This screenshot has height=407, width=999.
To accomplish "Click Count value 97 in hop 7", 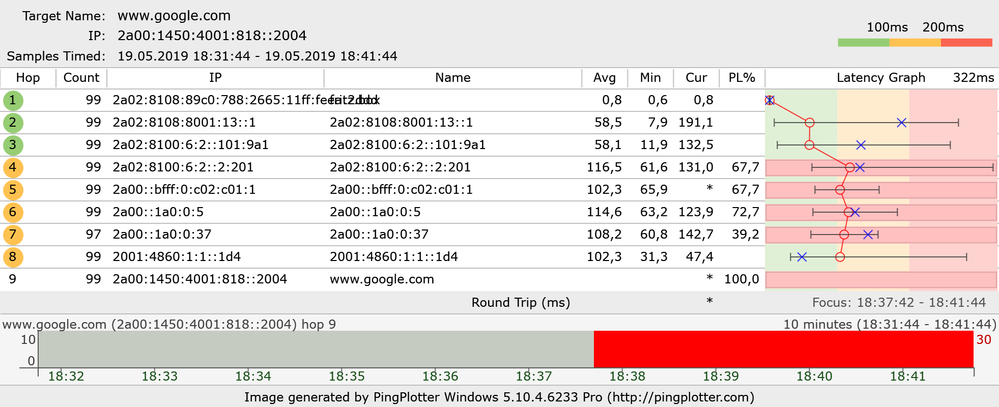I will coord(92,234).
